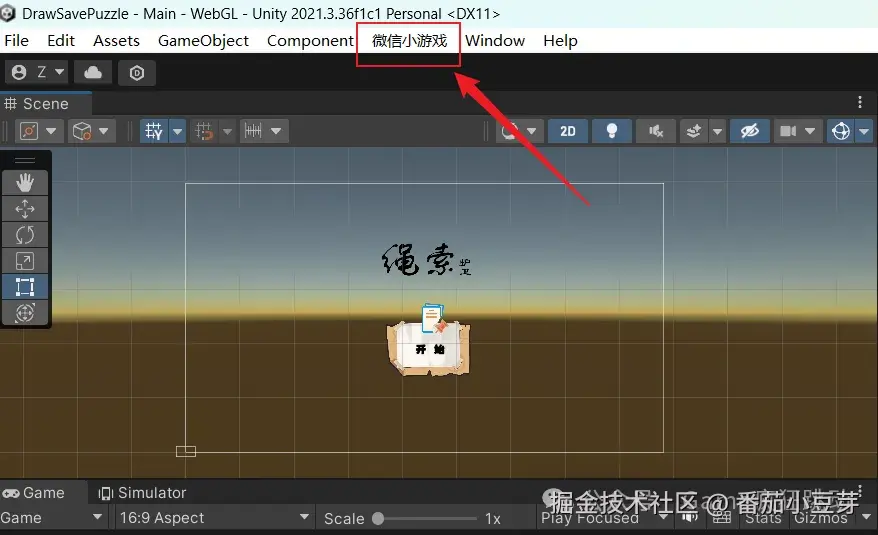
Task: Expand the scene camera dropdown arrow
Action: pyautogui.click(x=810, y=131)
